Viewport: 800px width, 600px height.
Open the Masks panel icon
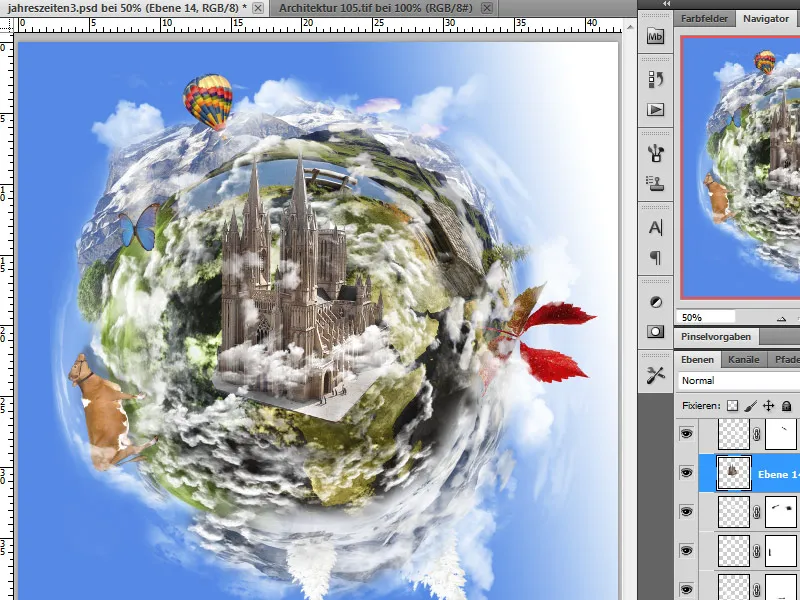655,332
